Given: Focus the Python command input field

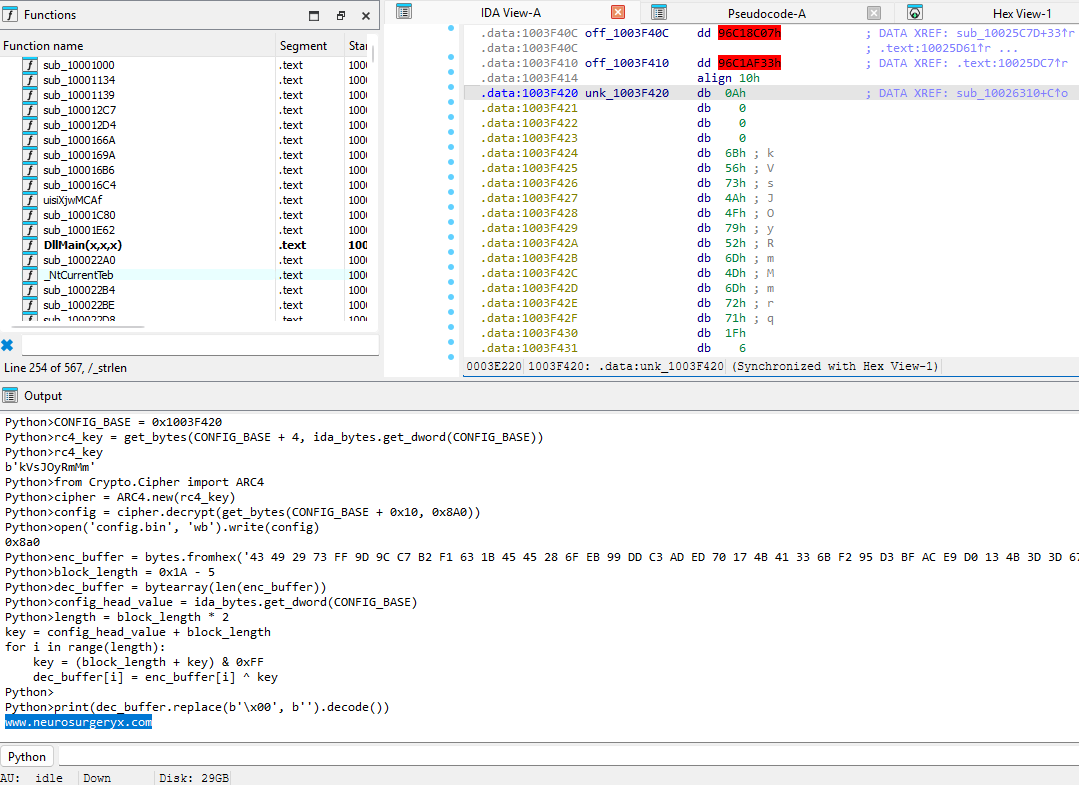Looking at the screenshot, I should [568, 757].
